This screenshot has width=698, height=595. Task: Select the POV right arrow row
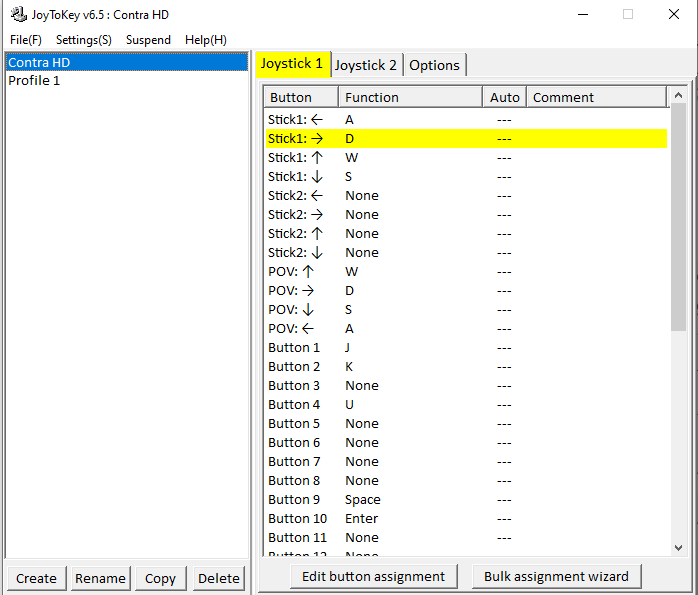point(466,291)
